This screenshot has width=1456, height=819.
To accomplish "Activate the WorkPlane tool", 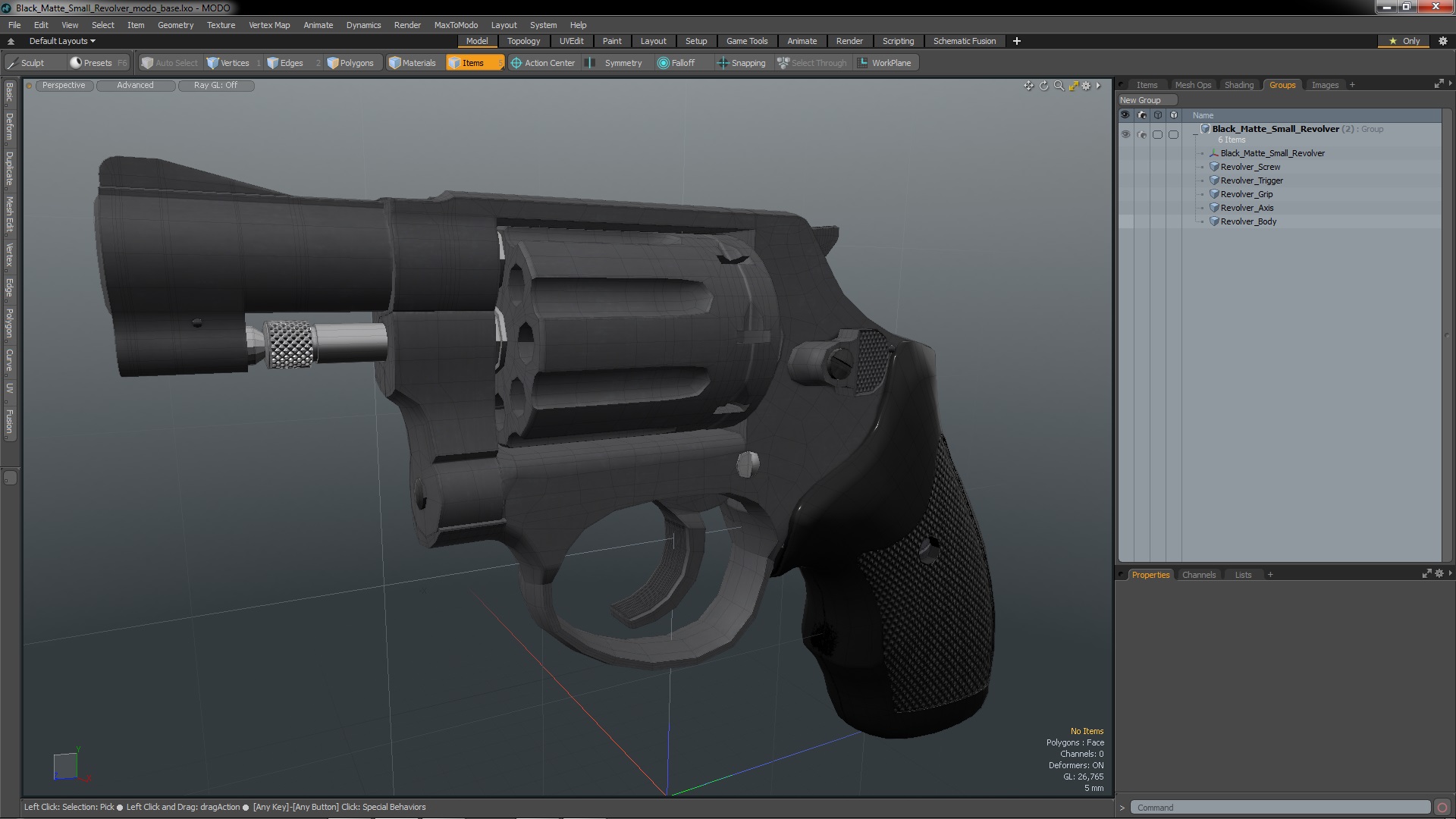I will (x=884, y=63).
